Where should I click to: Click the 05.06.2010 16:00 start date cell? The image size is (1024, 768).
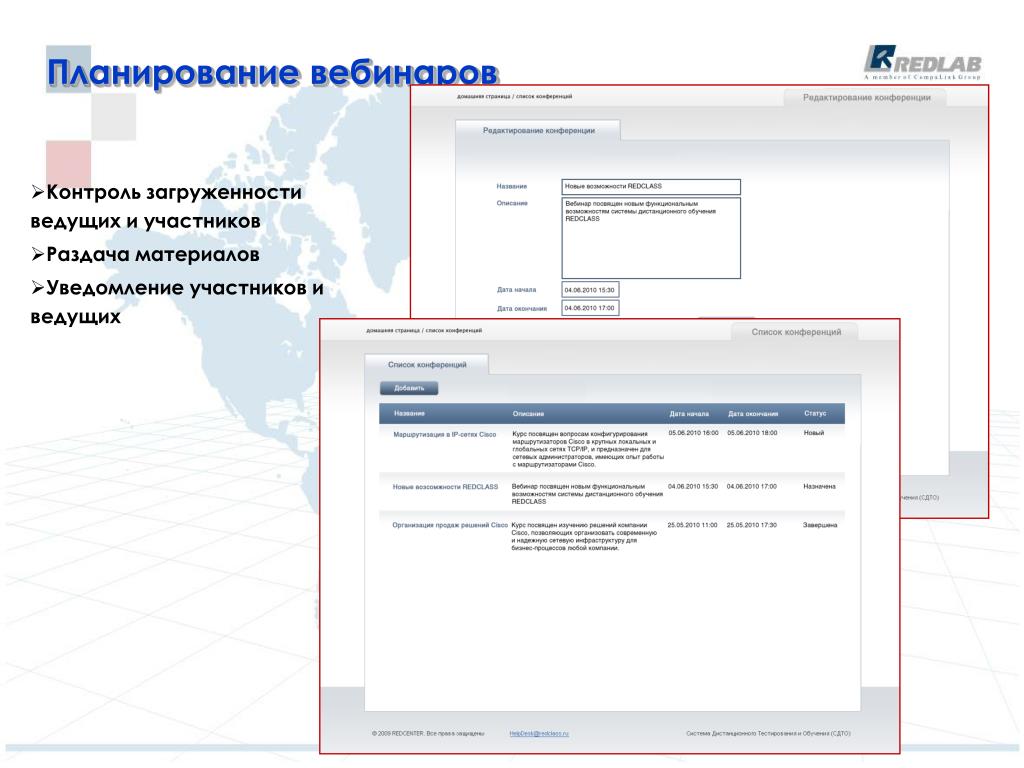click(693, 433)
